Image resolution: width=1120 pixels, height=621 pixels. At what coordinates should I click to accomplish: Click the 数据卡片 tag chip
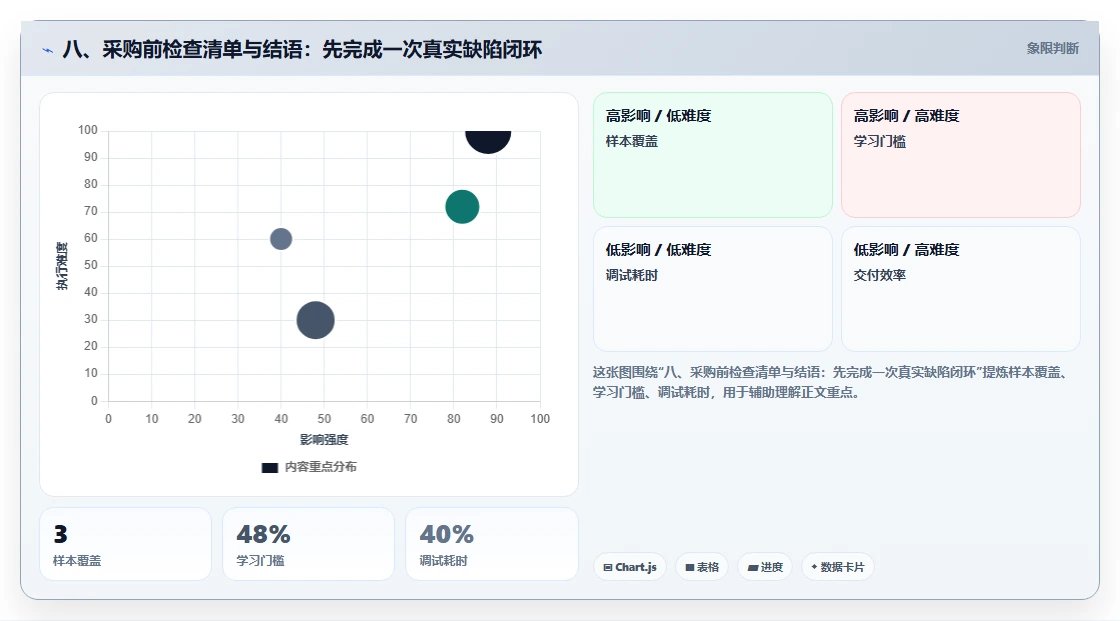click(x=838, y=567)
